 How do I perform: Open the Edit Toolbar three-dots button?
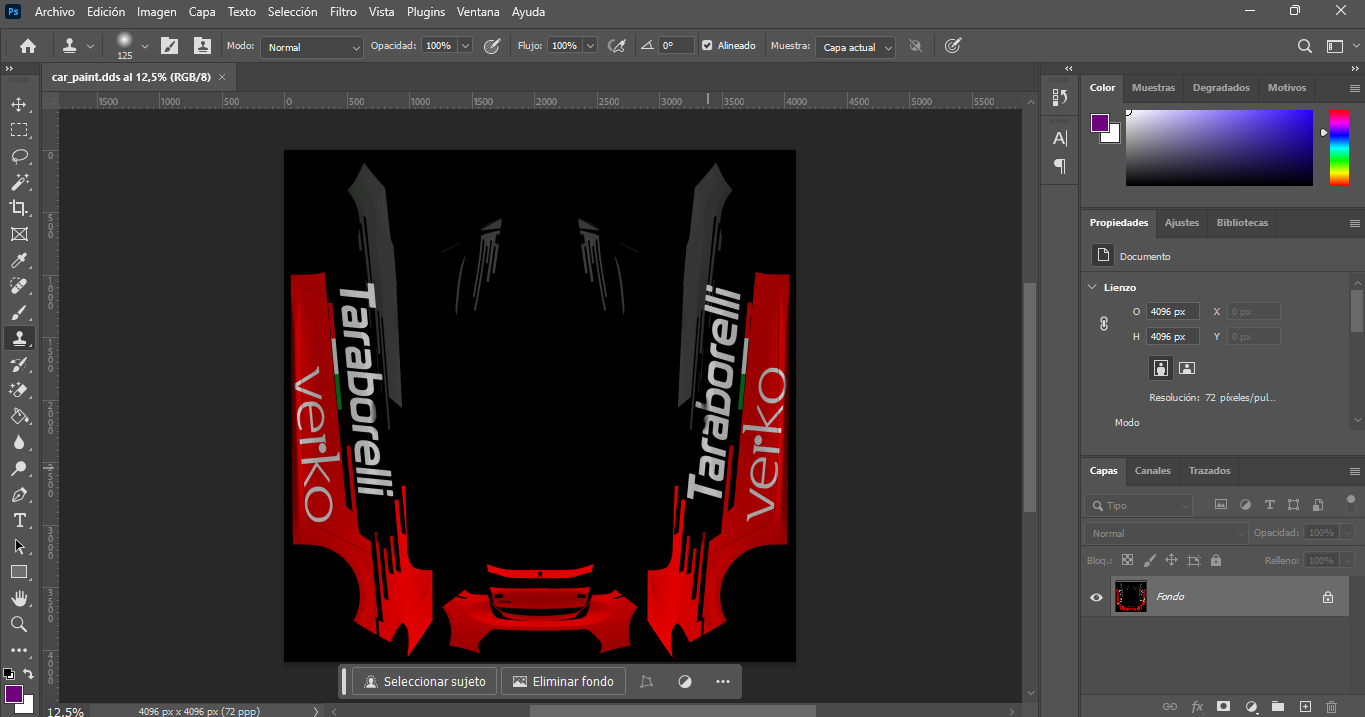pyautogui.click(x=19, y=650)
